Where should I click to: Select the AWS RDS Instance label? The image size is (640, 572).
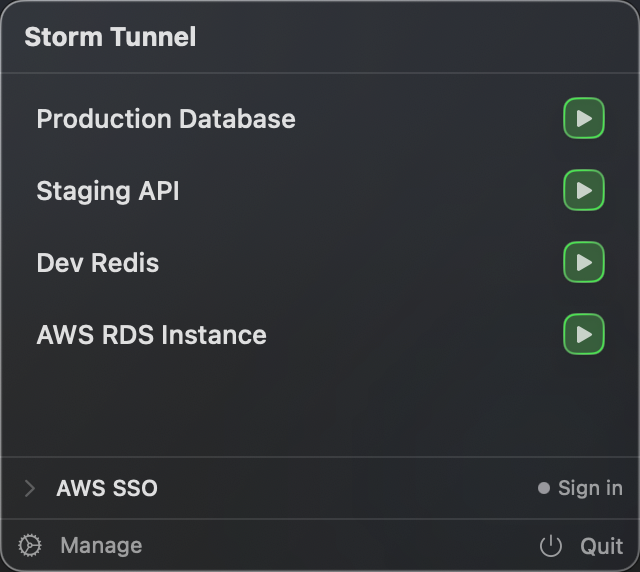[151, 335]
